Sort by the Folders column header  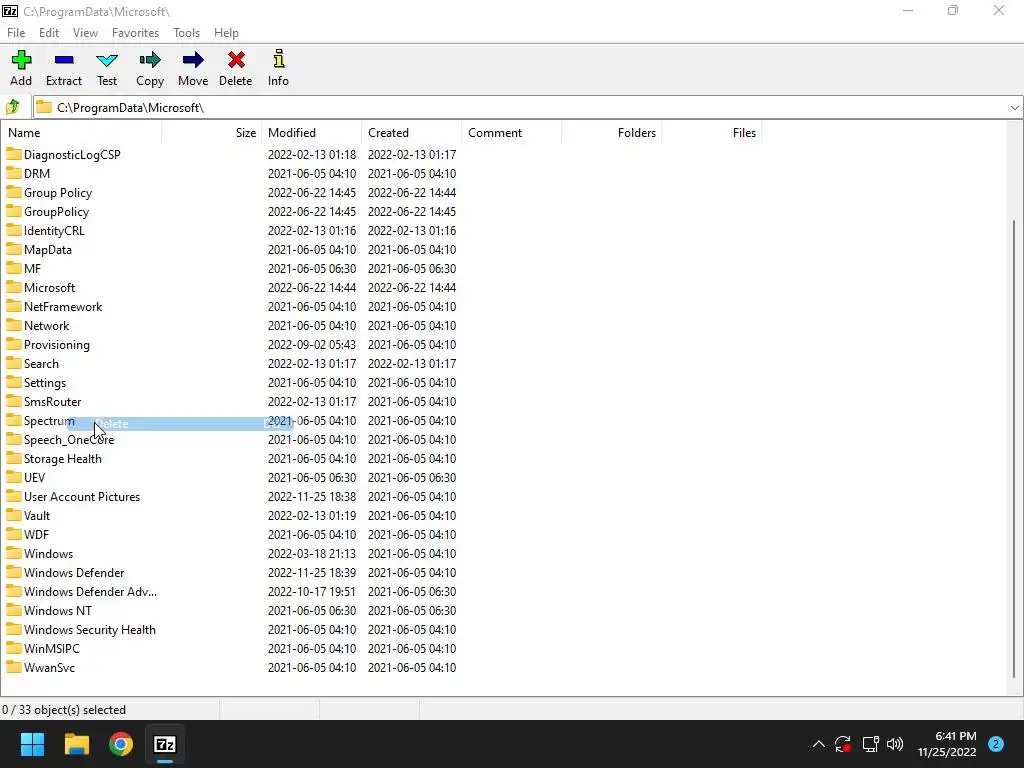coord(611,133)
